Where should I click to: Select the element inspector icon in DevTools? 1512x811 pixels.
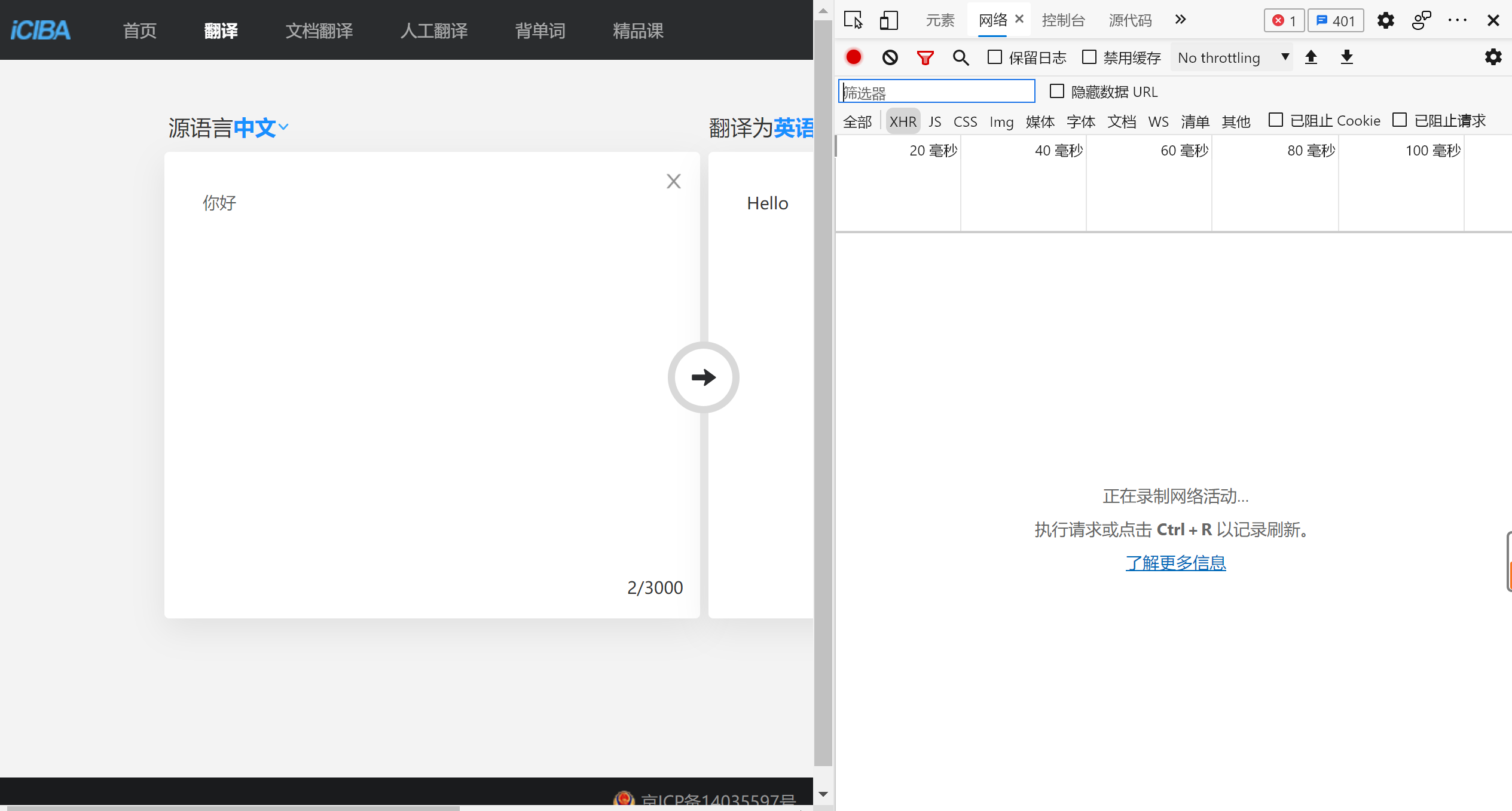tap(854, 20)
